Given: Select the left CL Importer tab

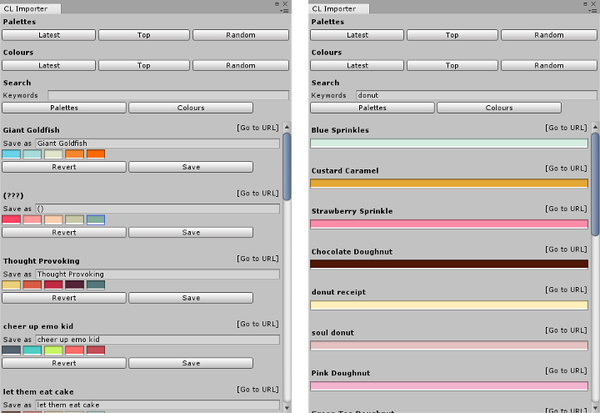Looking at the screenshot, I should click(x=30, y=8).
